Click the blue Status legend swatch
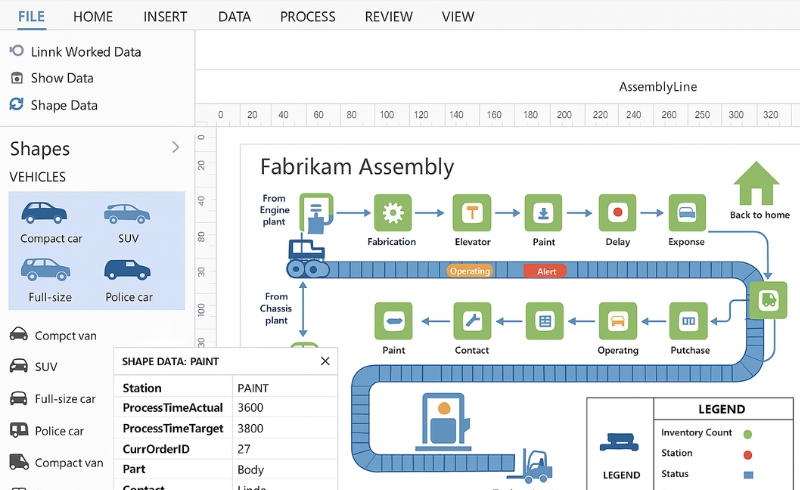 [748, 475]
